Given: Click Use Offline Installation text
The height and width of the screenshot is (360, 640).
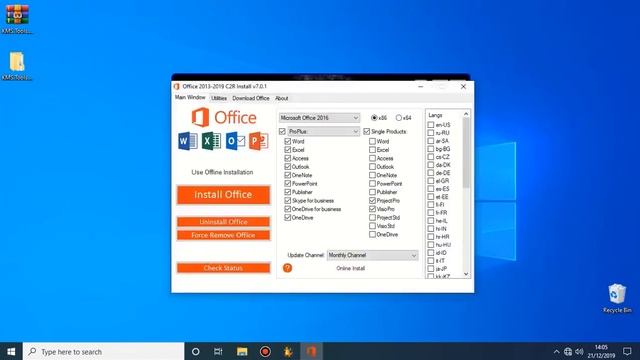Looking at the screenshot, I should point(222,172).
